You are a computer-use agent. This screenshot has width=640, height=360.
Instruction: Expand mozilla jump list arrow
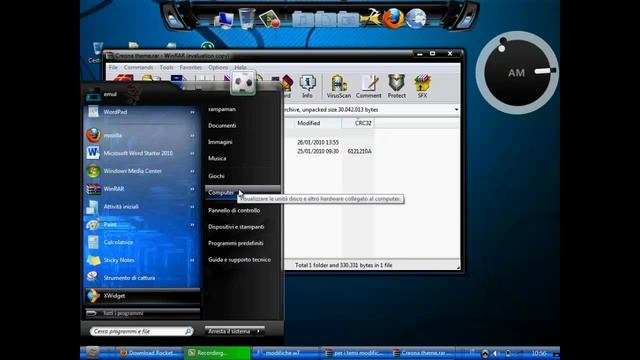[x=192, y=135]
